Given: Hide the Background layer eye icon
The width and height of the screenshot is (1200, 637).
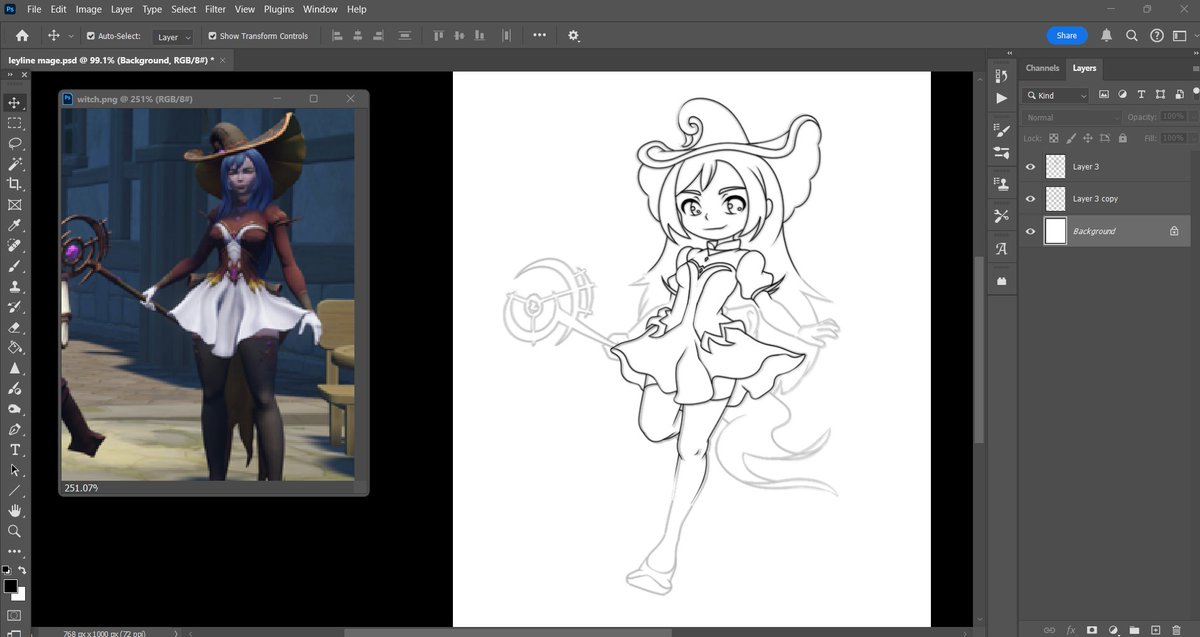Looking at the screenshot, I should coord(1031,231).
